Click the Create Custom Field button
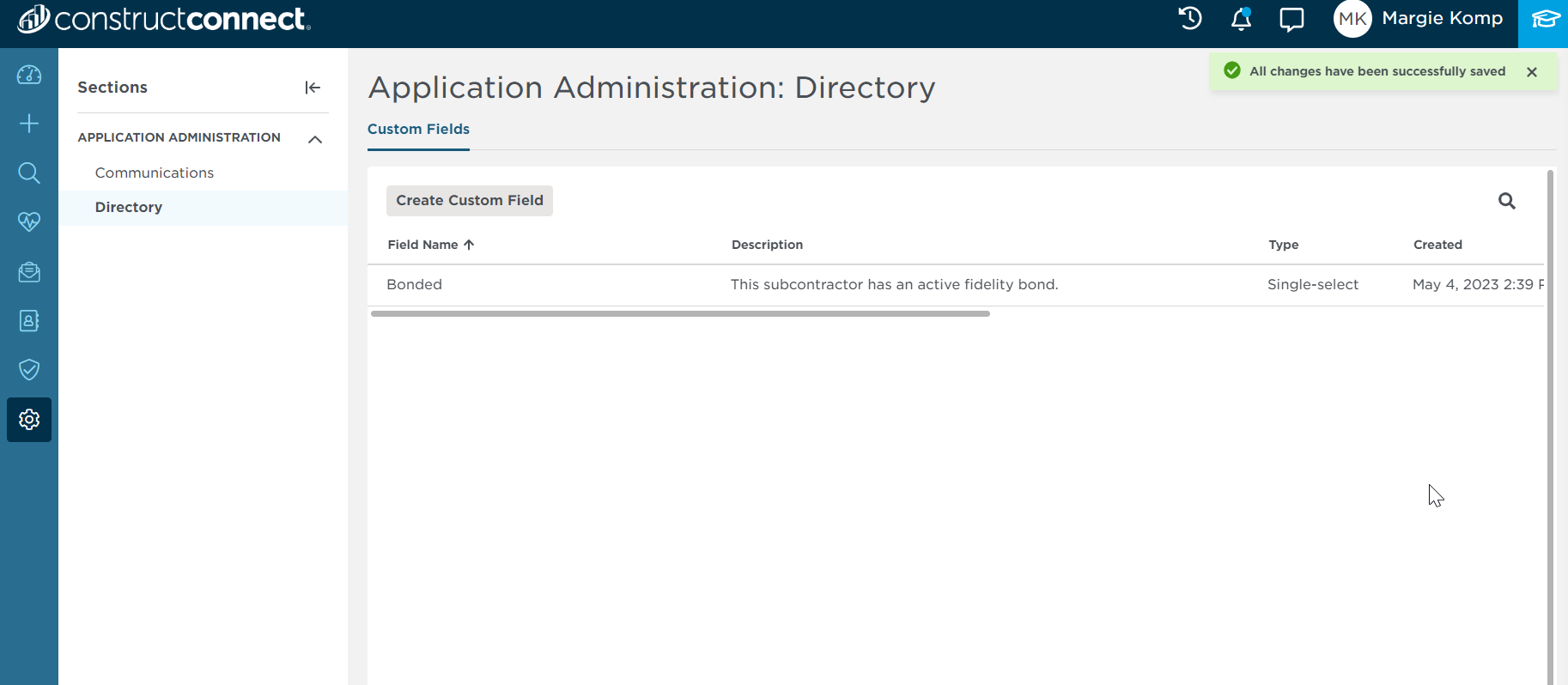 coord(470,201)
